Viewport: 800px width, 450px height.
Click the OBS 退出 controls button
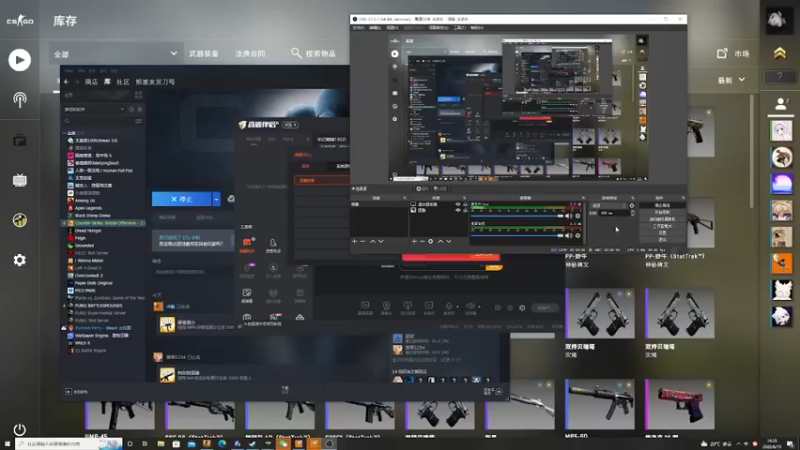coord(662,239)
